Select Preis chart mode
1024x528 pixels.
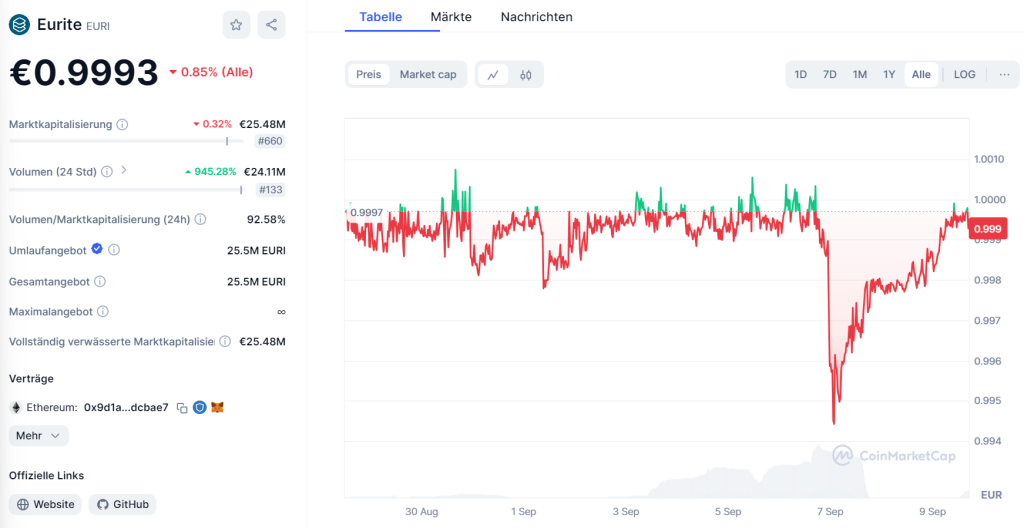point(368,74)
